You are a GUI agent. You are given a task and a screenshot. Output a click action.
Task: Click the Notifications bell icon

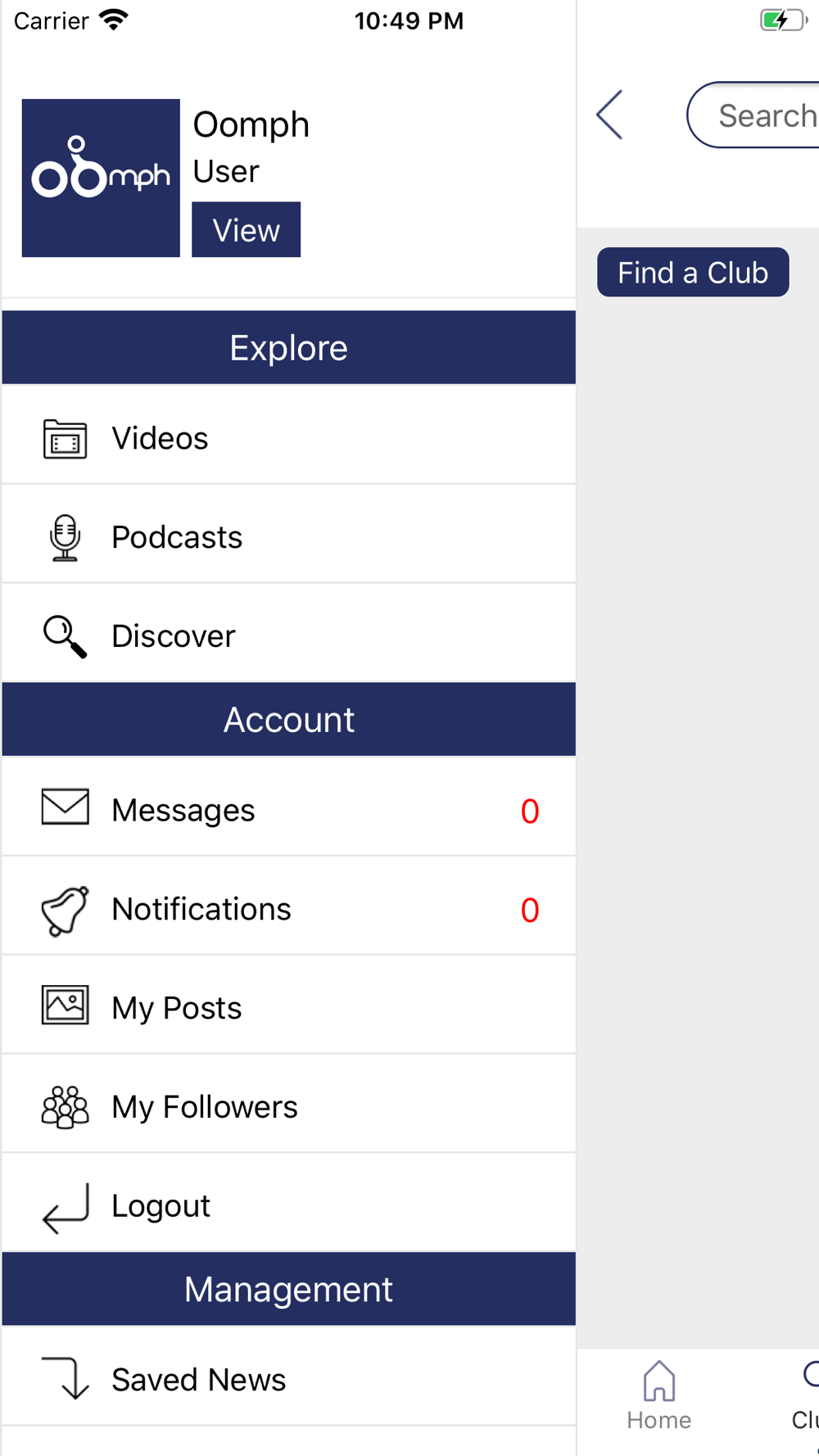[65, 910]
